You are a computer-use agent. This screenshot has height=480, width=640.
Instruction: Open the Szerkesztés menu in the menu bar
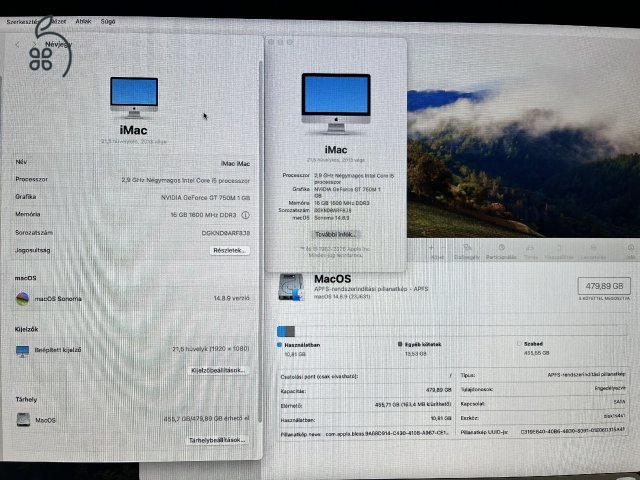(23, 22)
